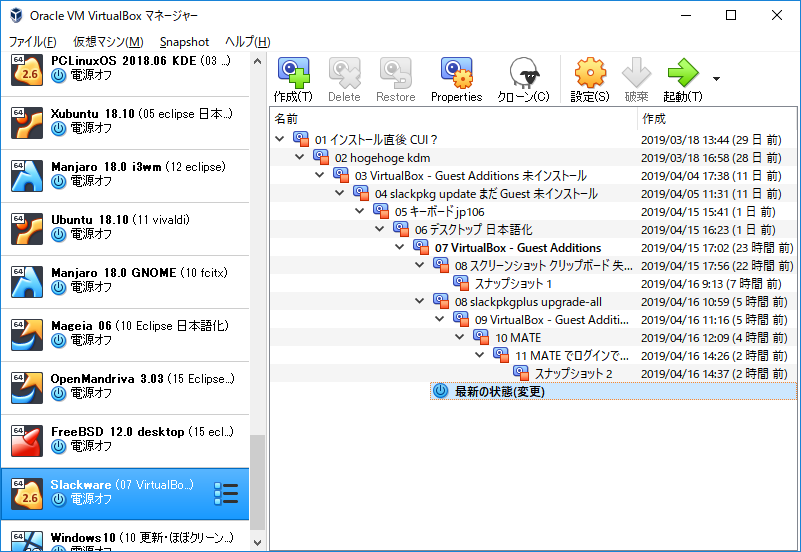This screenshot has width=801, height=552.
Task: Select 最新の状態(変更) current state row
Action: click(613, 391)
